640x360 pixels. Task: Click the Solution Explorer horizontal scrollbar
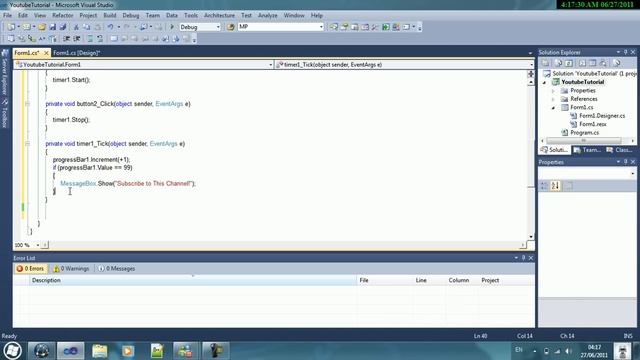coord(587,140)
